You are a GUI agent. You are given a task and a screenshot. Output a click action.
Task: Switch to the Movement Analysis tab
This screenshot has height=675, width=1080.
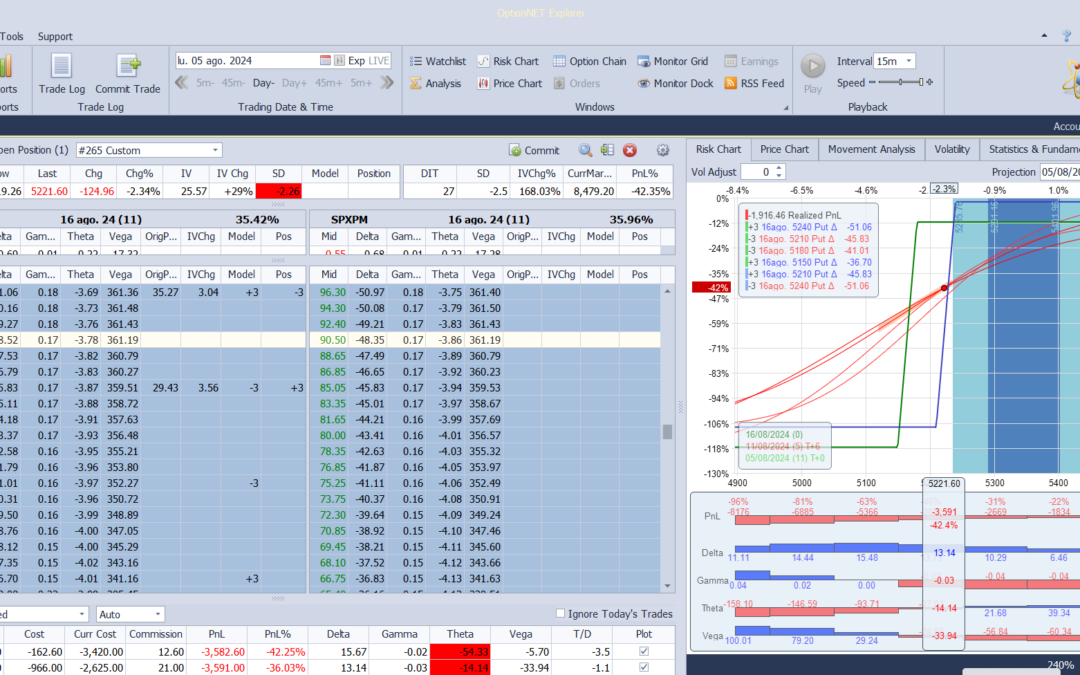coord(871,149)
